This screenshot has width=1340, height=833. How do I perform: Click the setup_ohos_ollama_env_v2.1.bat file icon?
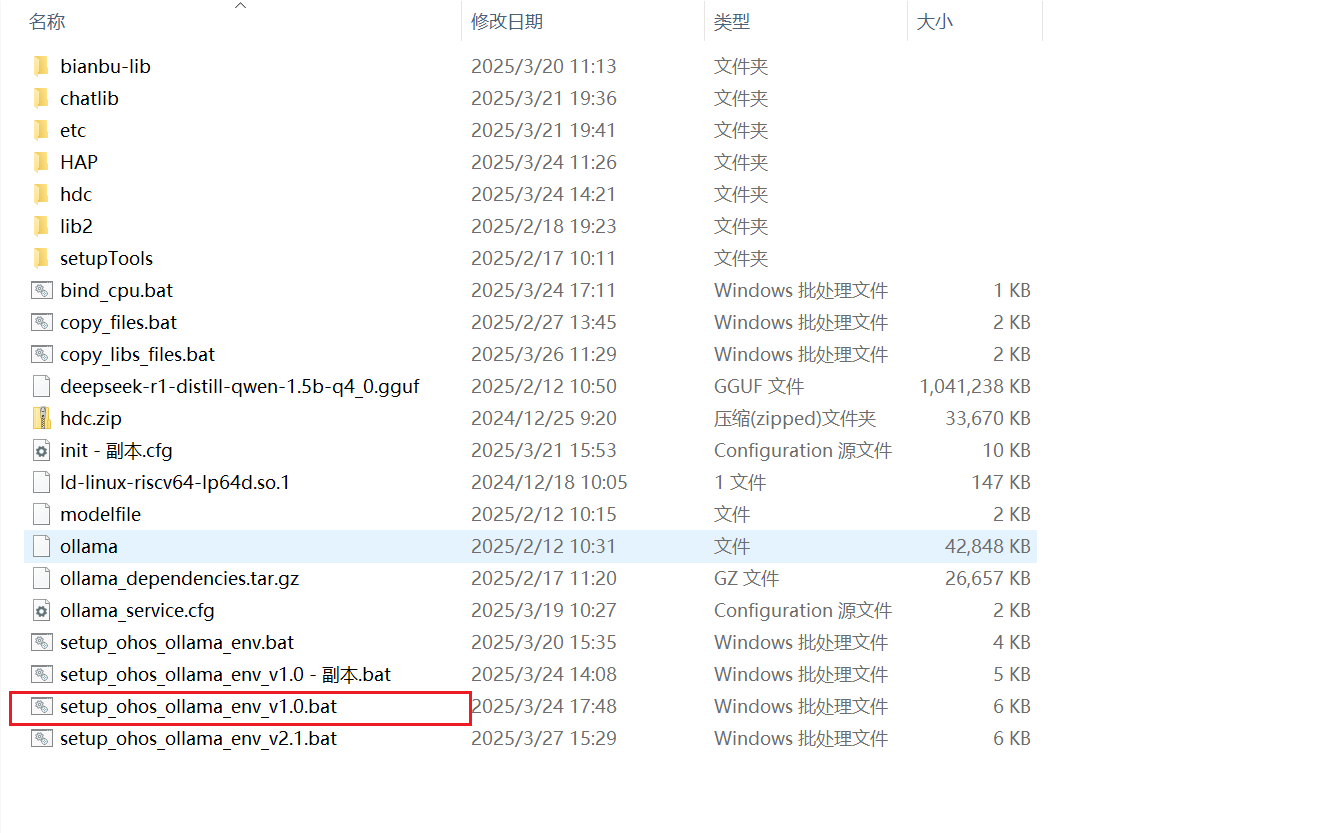(41, 738)
